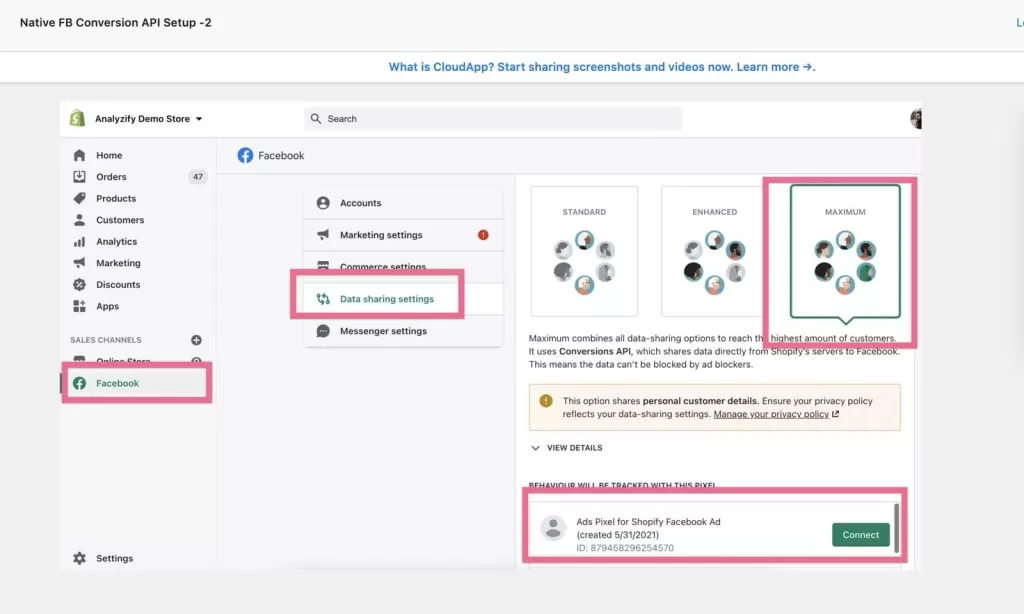Click the Facebook logo in page header
This screenshot has height=614, width=1024.
(x=246, y=155)
